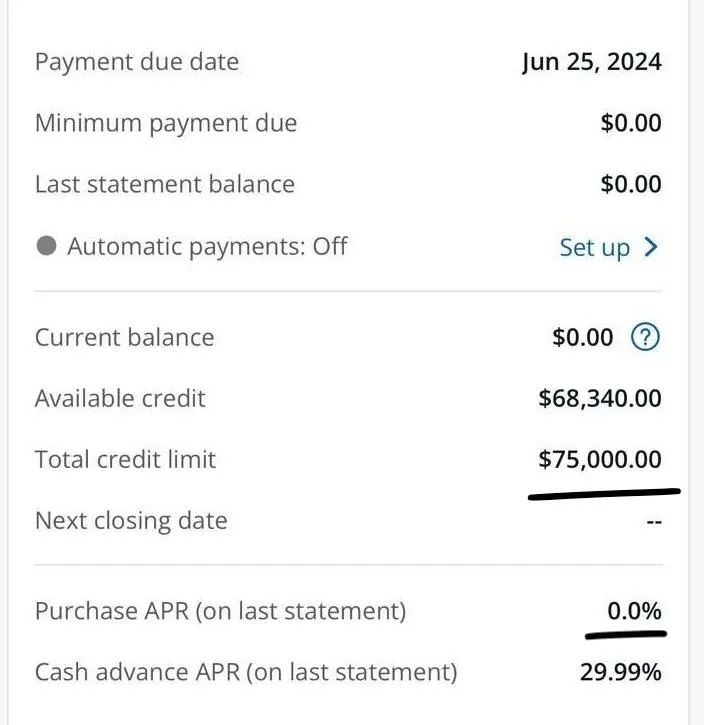704x725 pixels.
Task: Select the Automatic payments: Off label
Action: 207,246
